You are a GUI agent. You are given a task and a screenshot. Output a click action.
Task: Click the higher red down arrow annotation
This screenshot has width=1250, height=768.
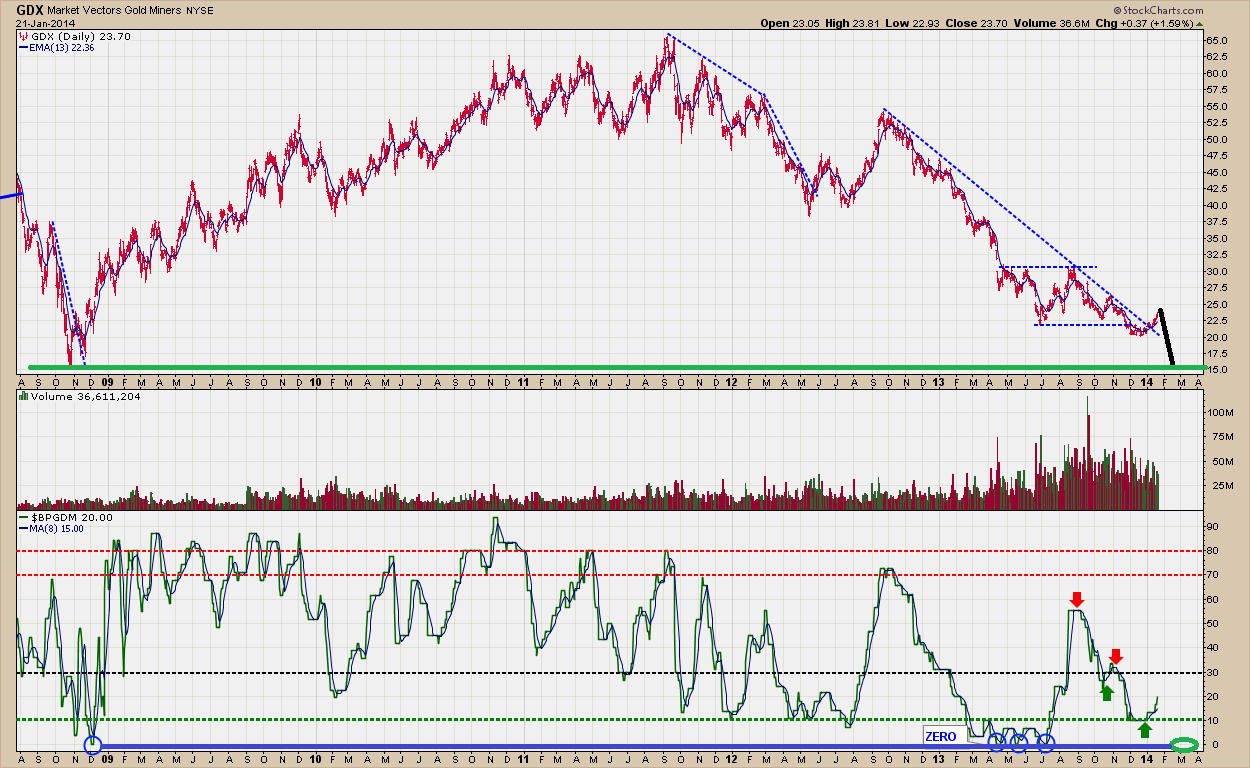1076,599
